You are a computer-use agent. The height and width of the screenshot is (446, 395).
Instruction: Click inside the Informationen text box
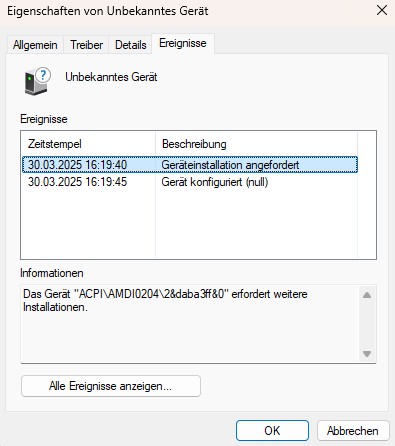pyautogui.click(x=191, y=324)
